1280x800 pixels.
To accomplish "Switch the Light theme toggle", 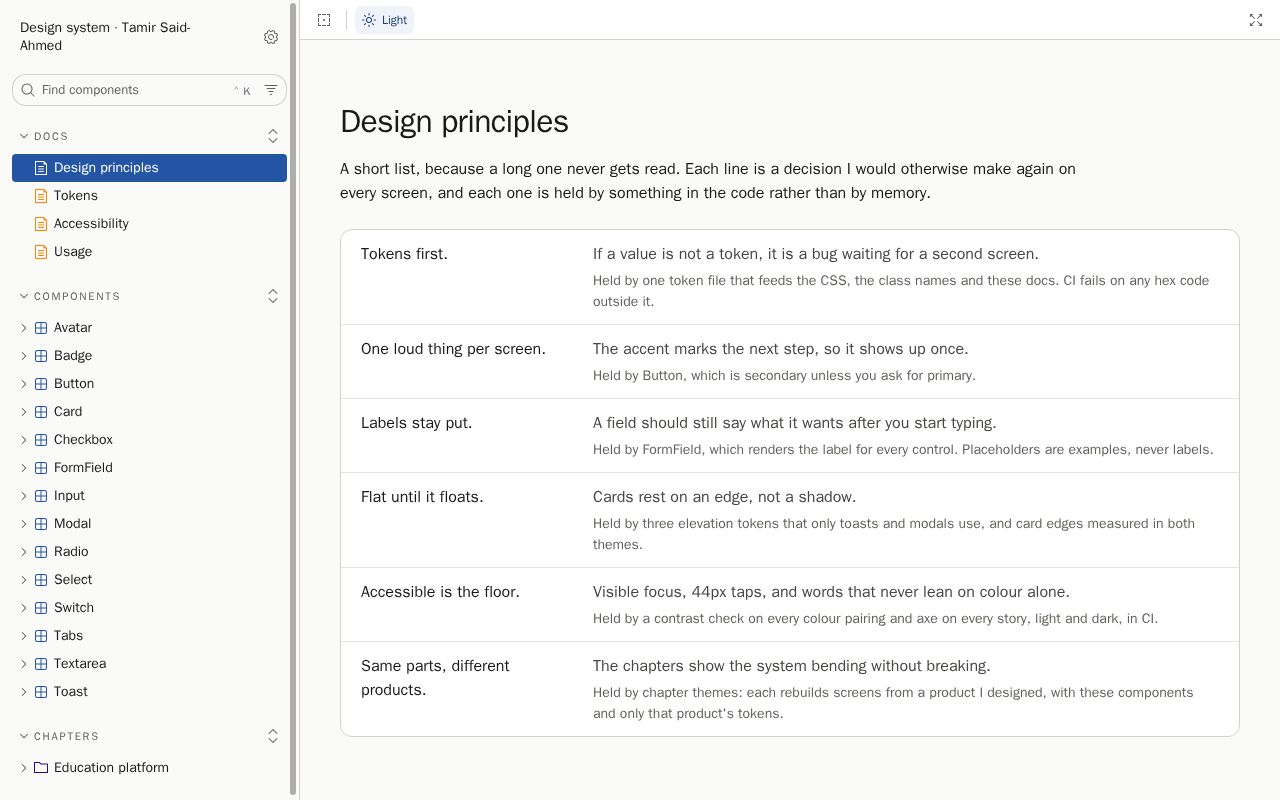I will (x=385, y=20).
